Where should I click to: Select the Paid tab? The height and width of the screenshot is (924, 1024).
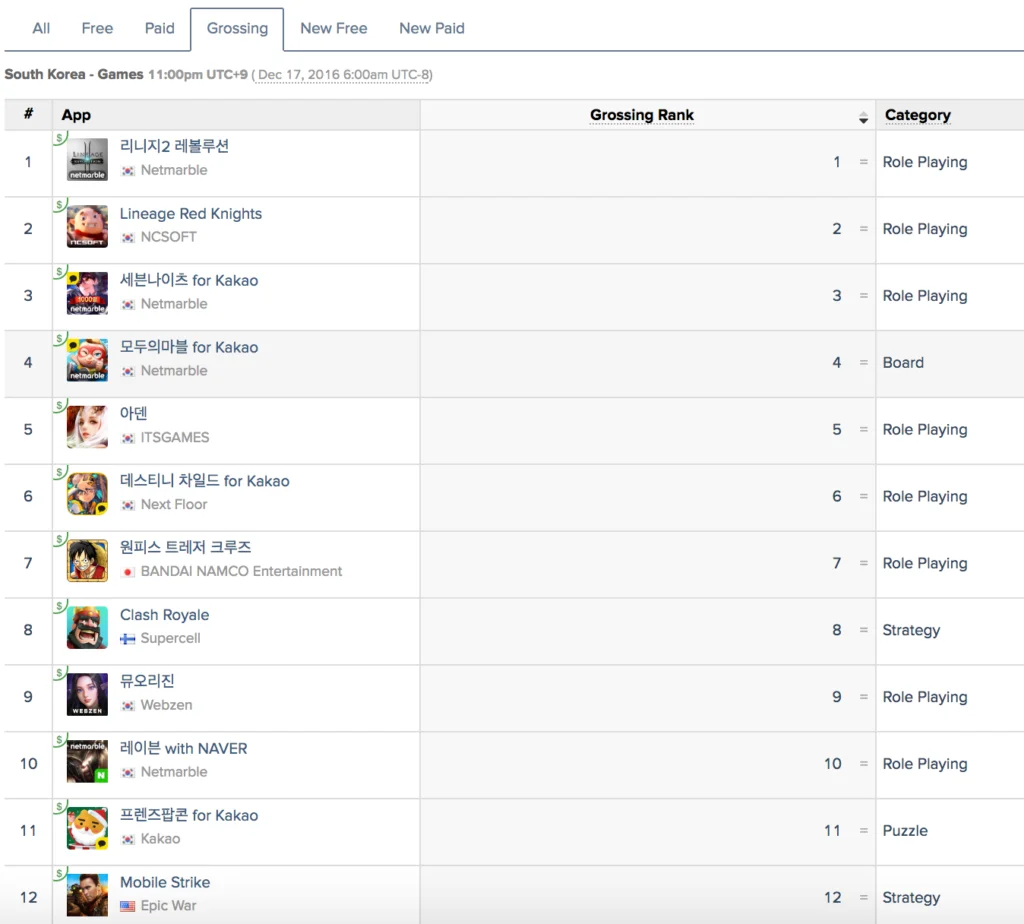[x=159, y=28]
